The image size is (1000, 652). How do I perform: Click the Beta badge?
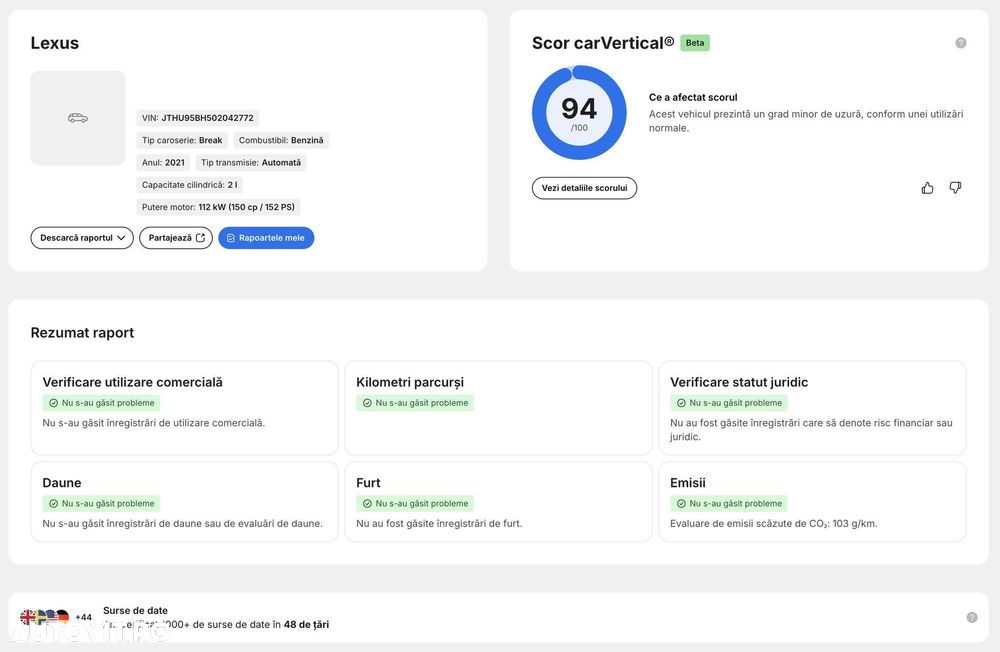click(x=695, y=43)
